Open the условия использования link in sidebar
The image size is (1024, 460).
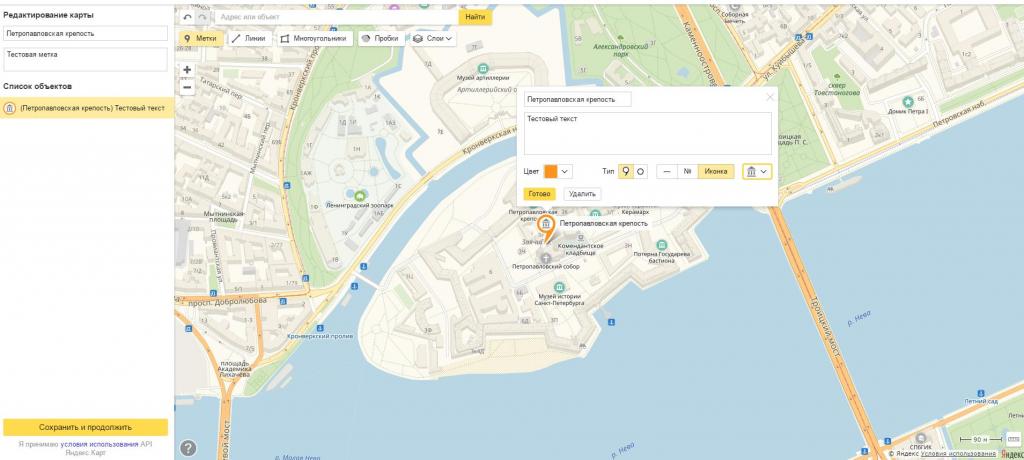pos(99,444)
